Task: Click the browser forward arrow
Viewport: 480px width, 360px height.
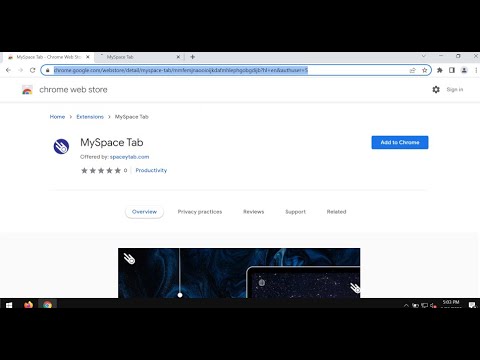Action: coord(20,70)
